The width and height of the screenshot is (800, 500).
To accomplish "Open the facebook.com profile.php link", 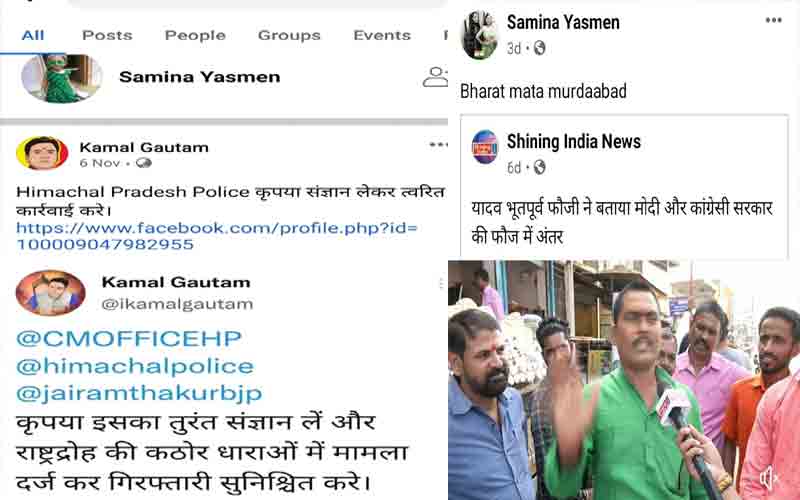I will click(217, 236).
